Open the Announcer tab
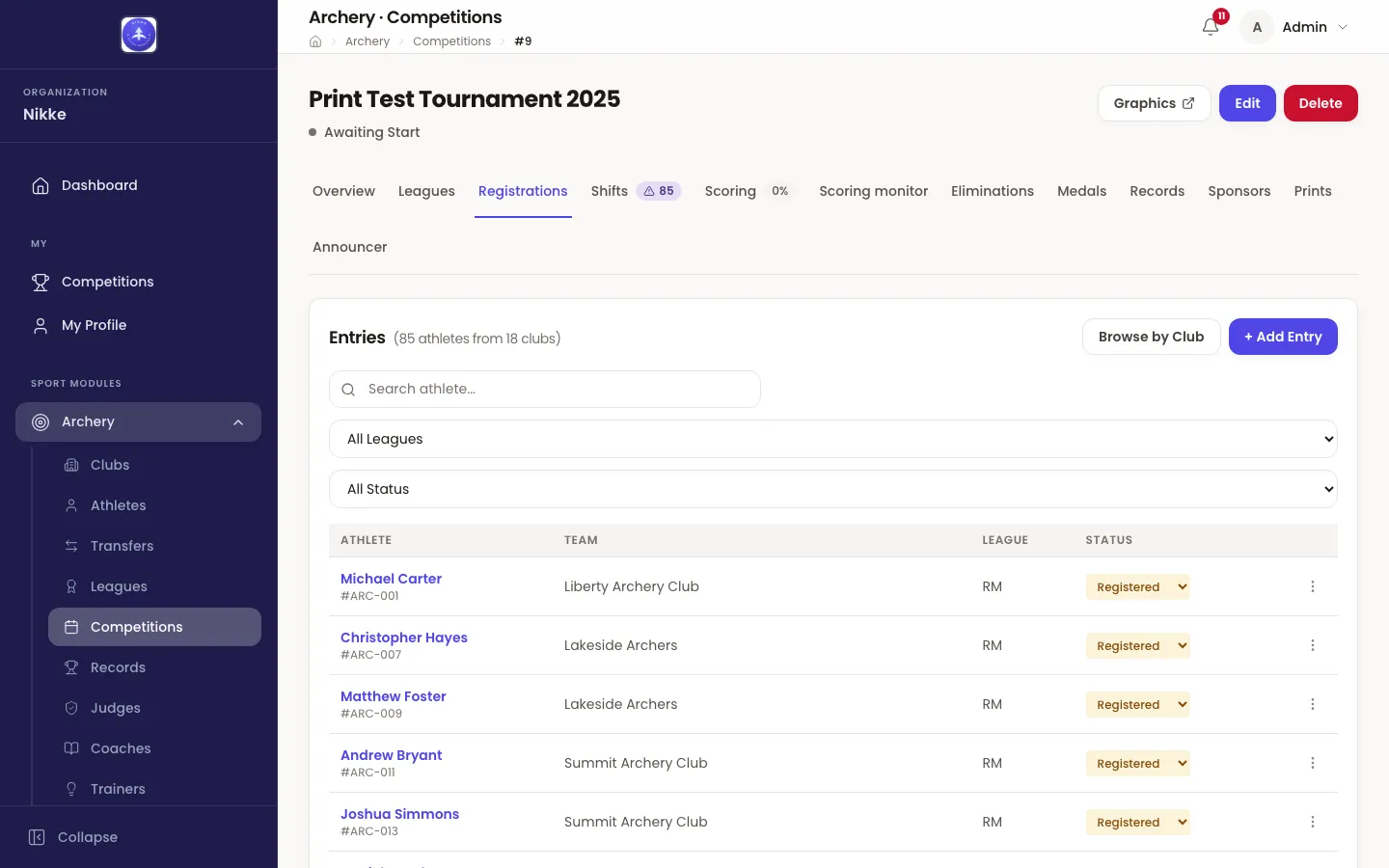The width and height of the screenshot is (1389, 868). (350, 247)
